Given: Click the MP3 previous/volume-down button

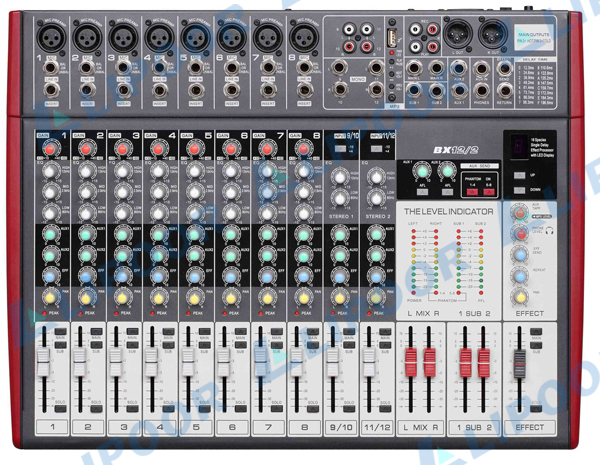Looking at the screenshot, I should click(x=392, y=86).
